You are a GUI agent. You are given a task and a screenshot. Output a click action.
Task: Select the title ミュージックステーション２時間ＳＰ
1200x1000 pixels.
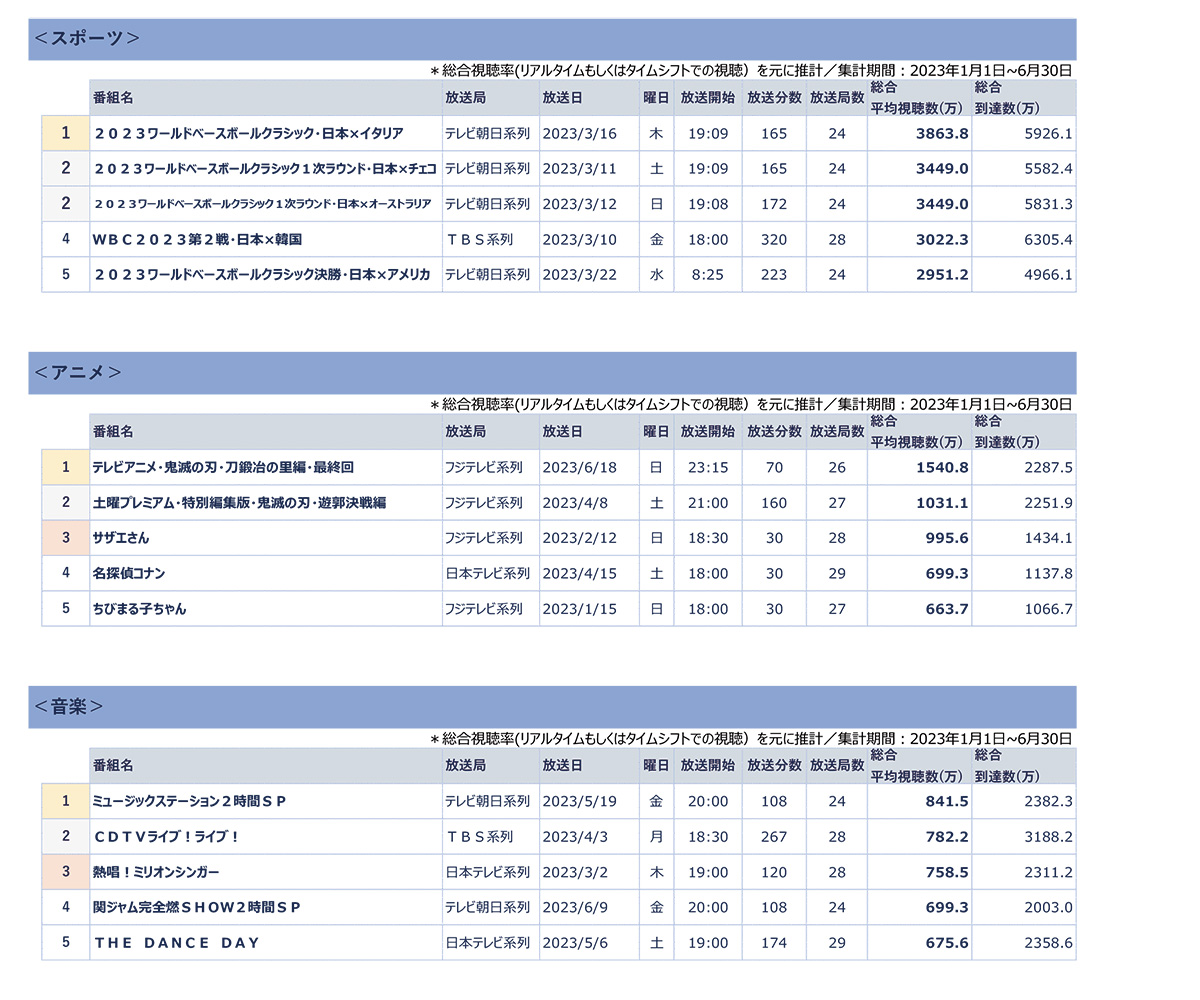coord(190,801)
